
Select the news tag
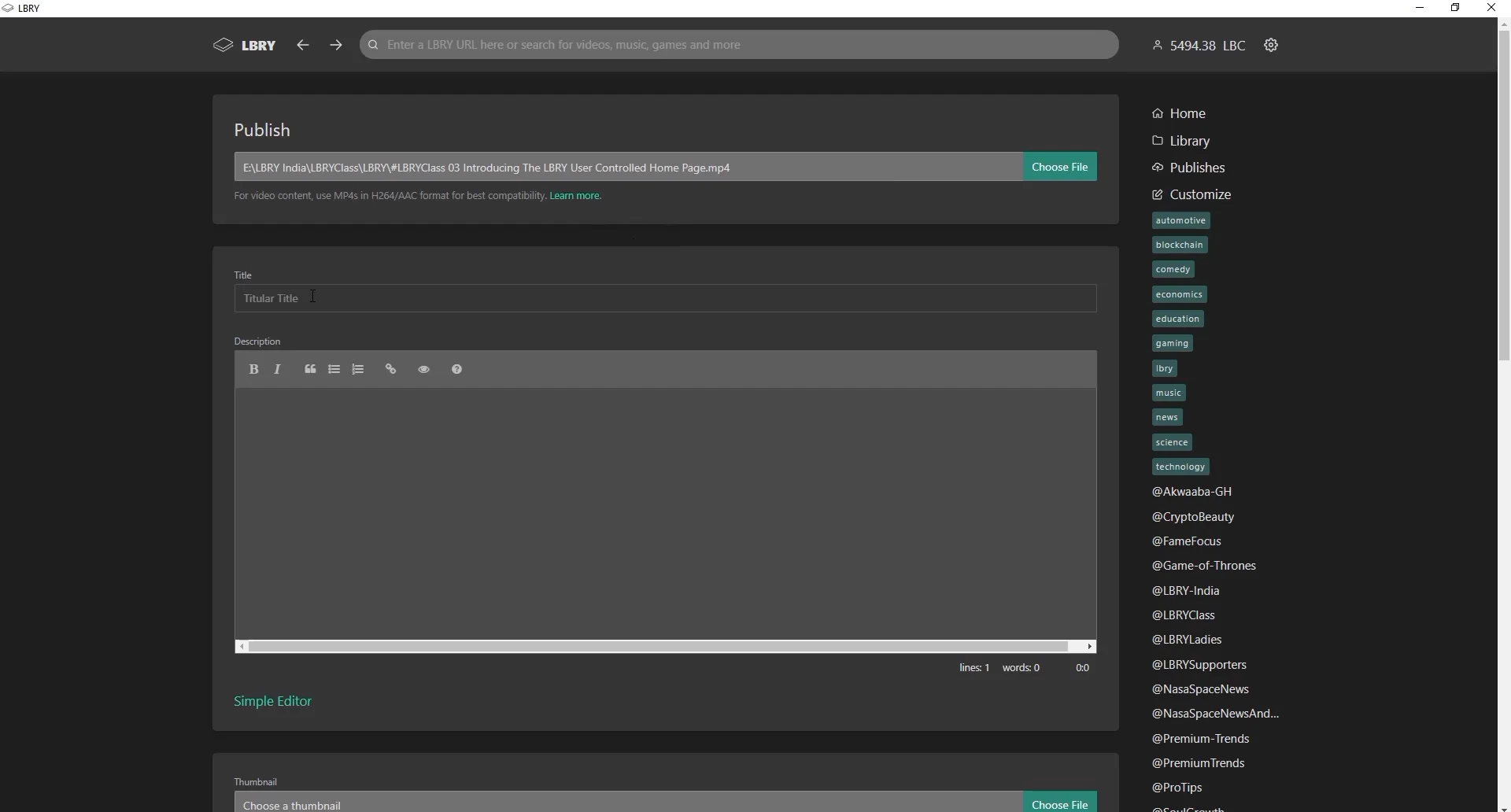click(x=1167, y=417)
